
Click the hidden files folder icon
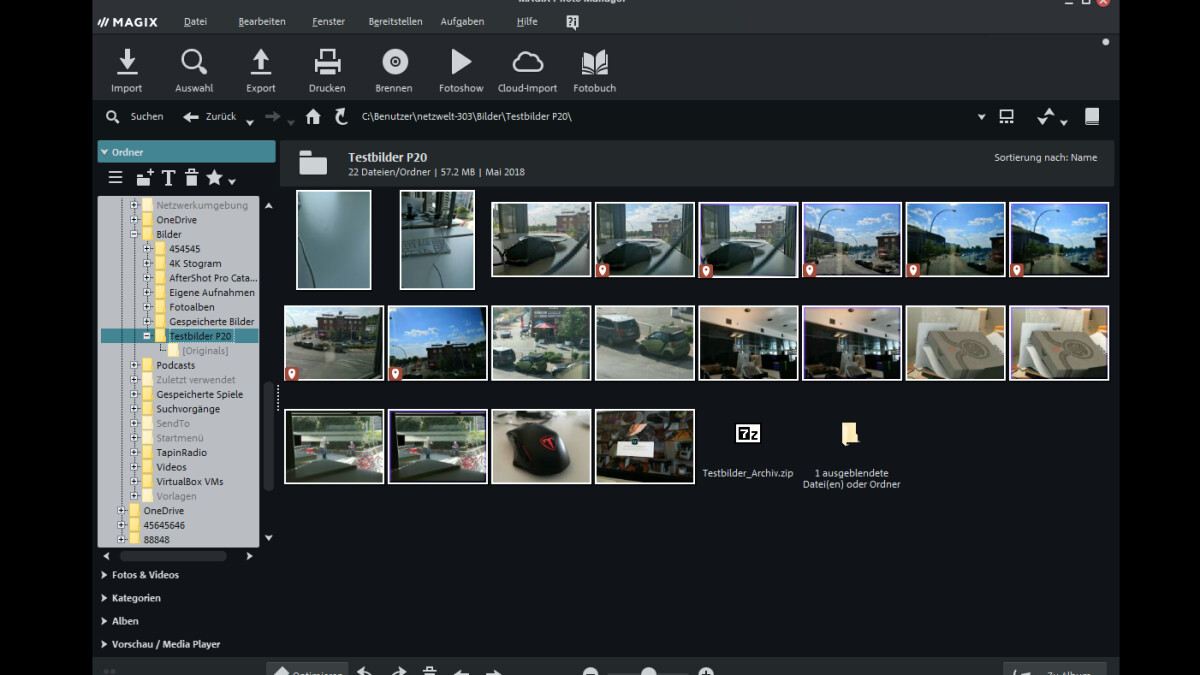click(850, 433)
